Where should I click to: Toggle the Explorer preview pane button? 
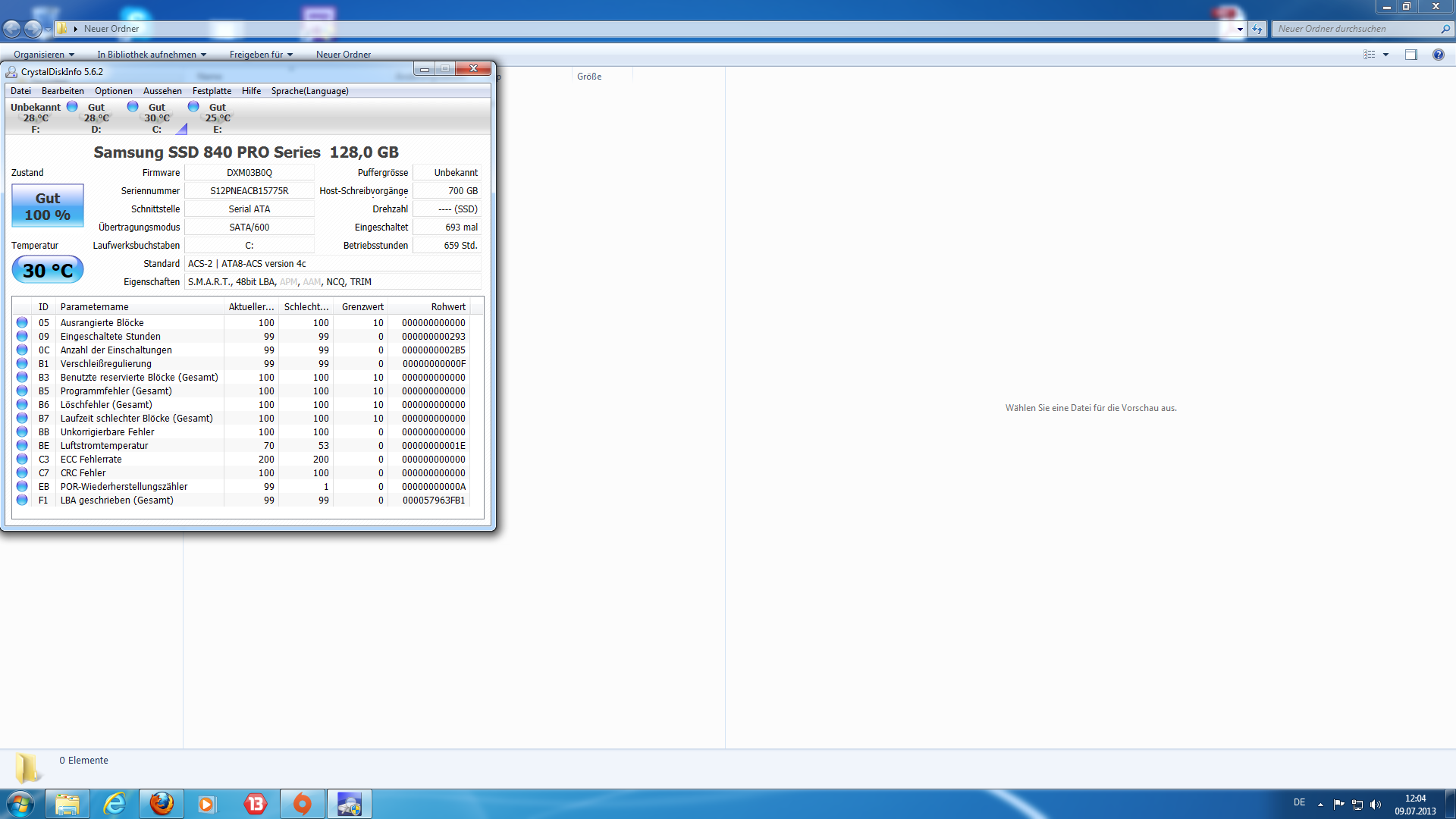click(x=1410, y=55)
